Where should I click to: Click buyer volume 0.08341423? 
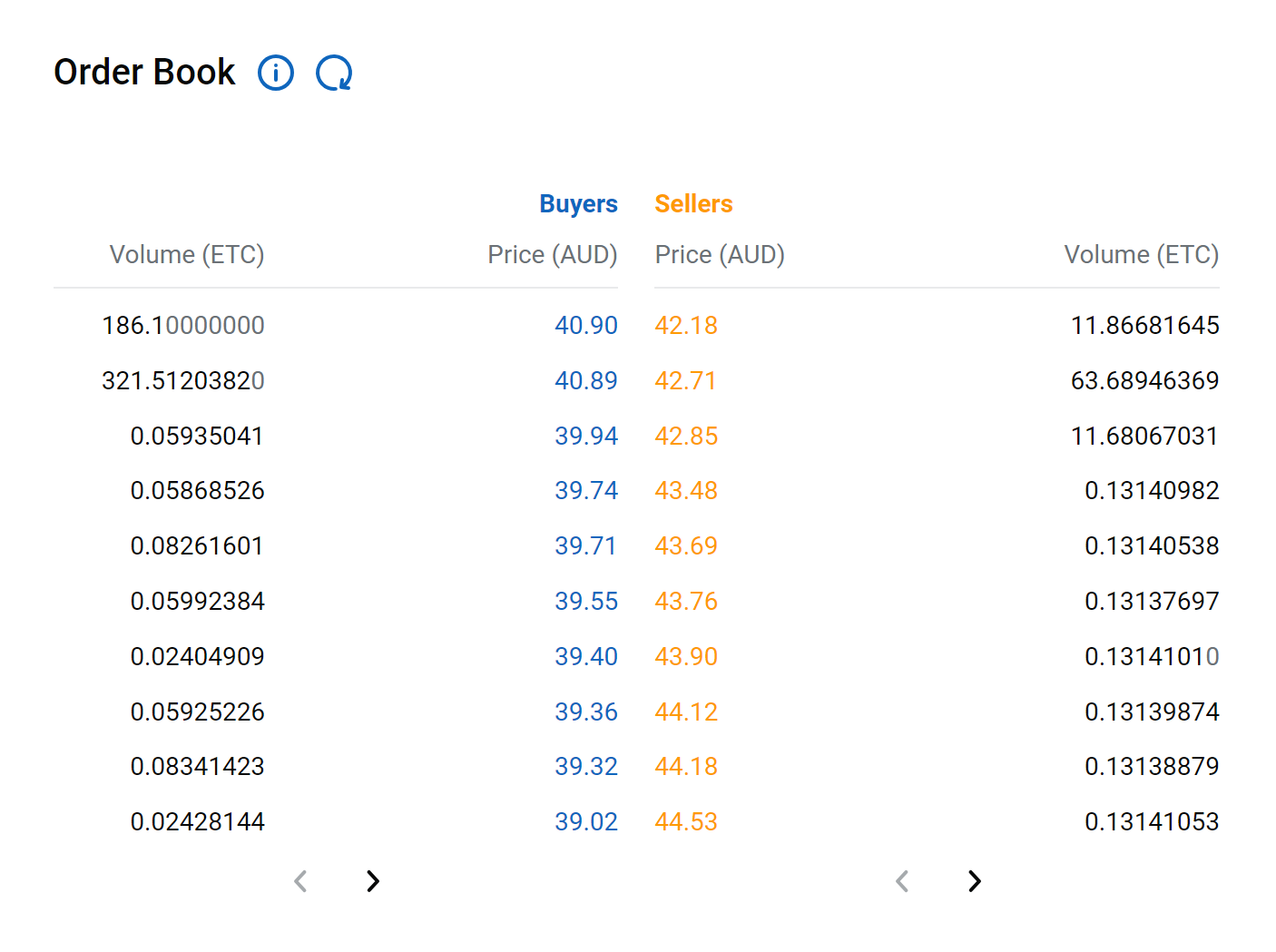click(197, 767)
